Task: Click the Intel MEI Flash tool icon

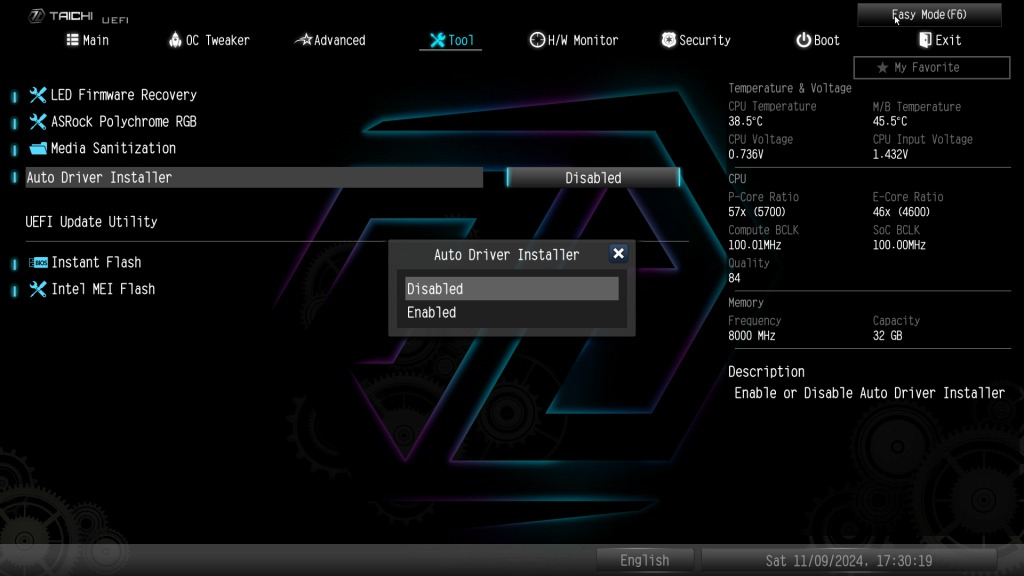Action: [37, 289]
